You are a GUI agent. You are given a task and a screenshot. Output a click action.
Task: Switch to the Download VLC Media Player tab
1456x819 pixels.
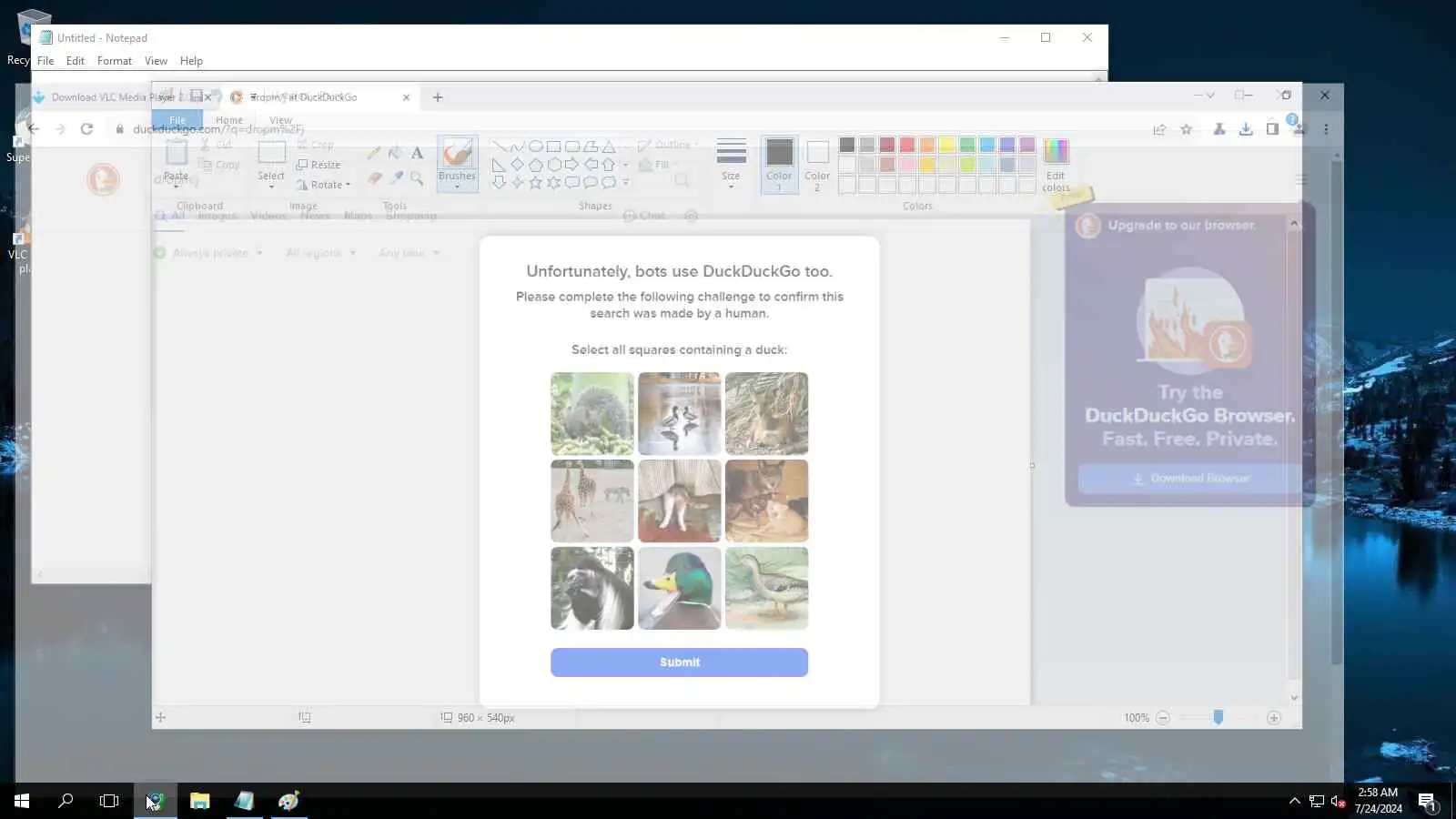click(x=125, y=97)
